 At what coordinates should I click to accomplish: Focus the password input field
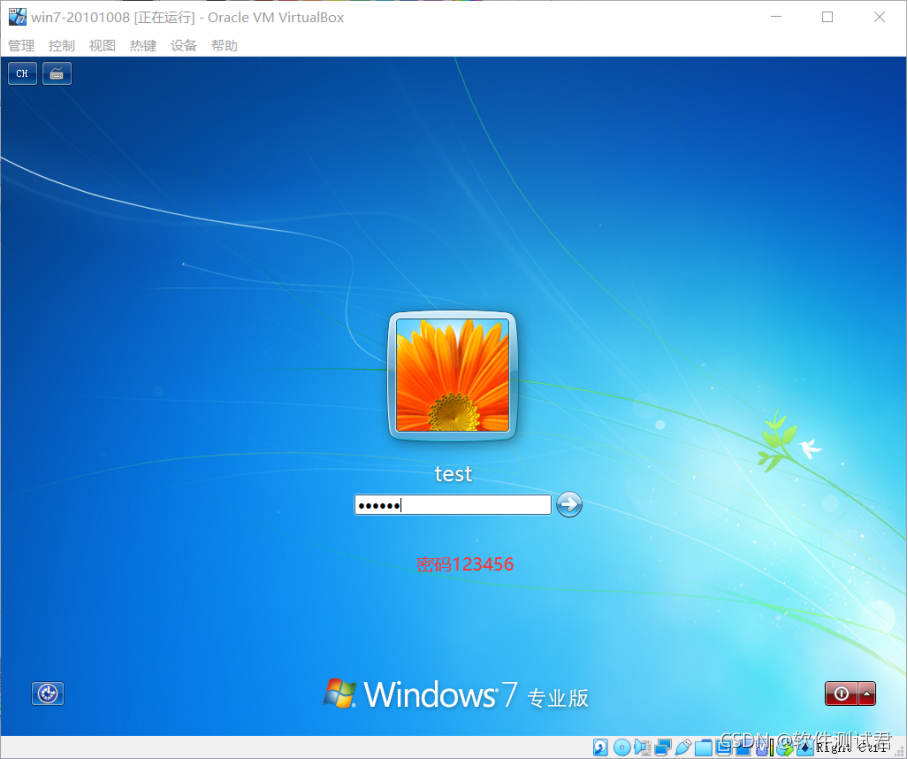453,505
